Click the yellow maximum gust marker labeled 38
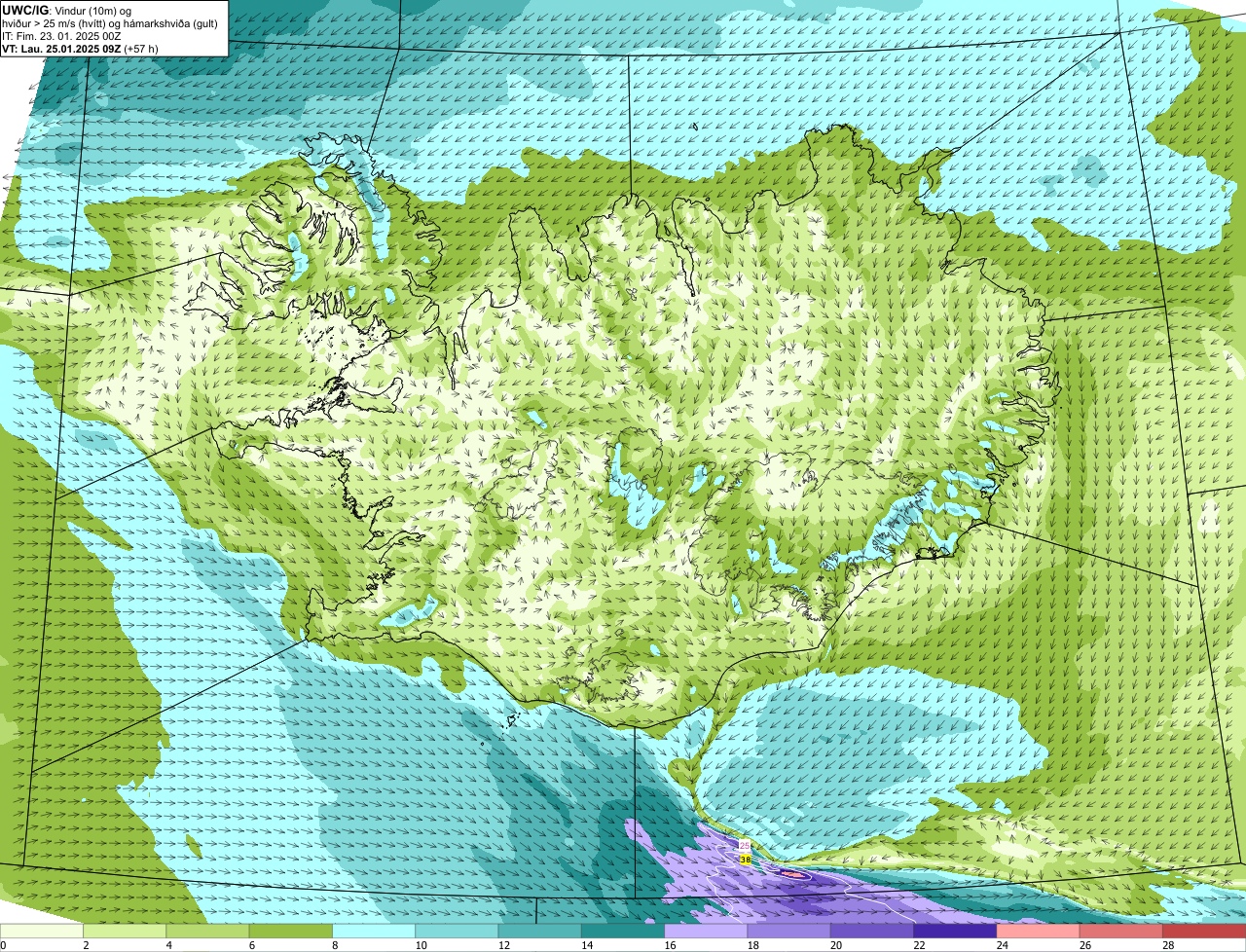Viewport: 1246px width, 952px height. tap(745, 860)
